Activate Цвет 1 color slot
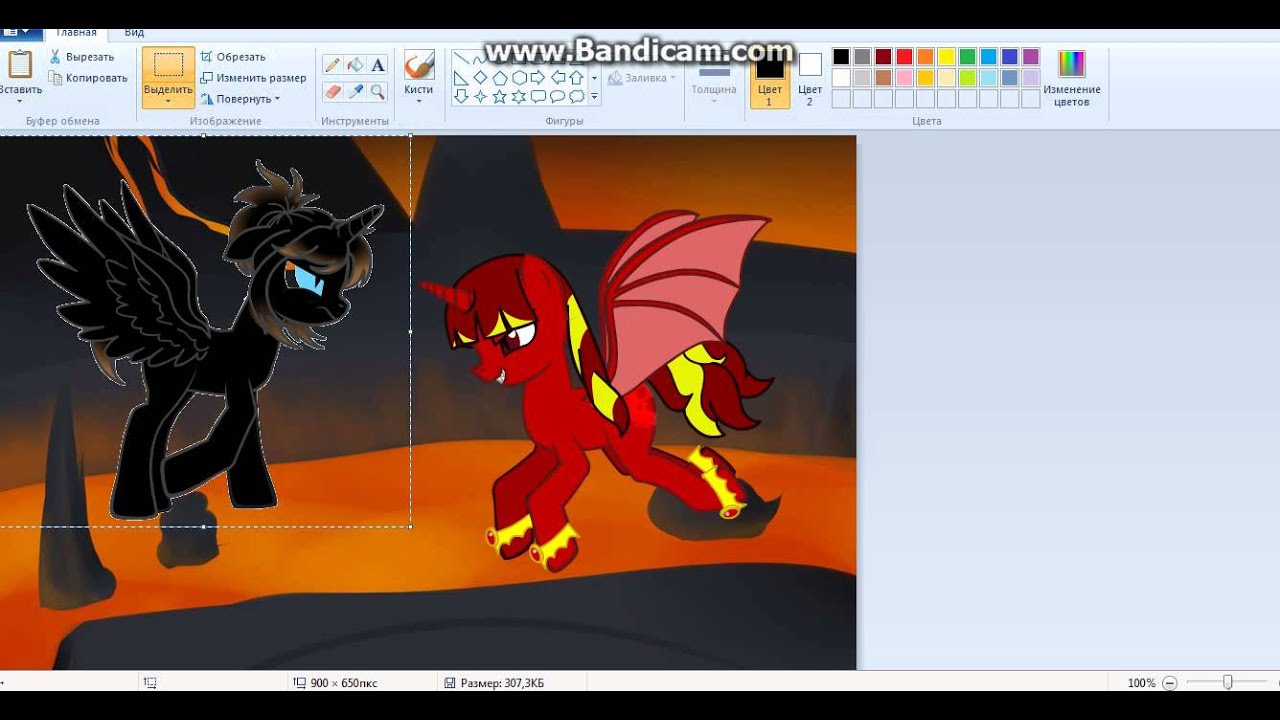This screenshot has height=720, width=1280. (x=770, y=80)
